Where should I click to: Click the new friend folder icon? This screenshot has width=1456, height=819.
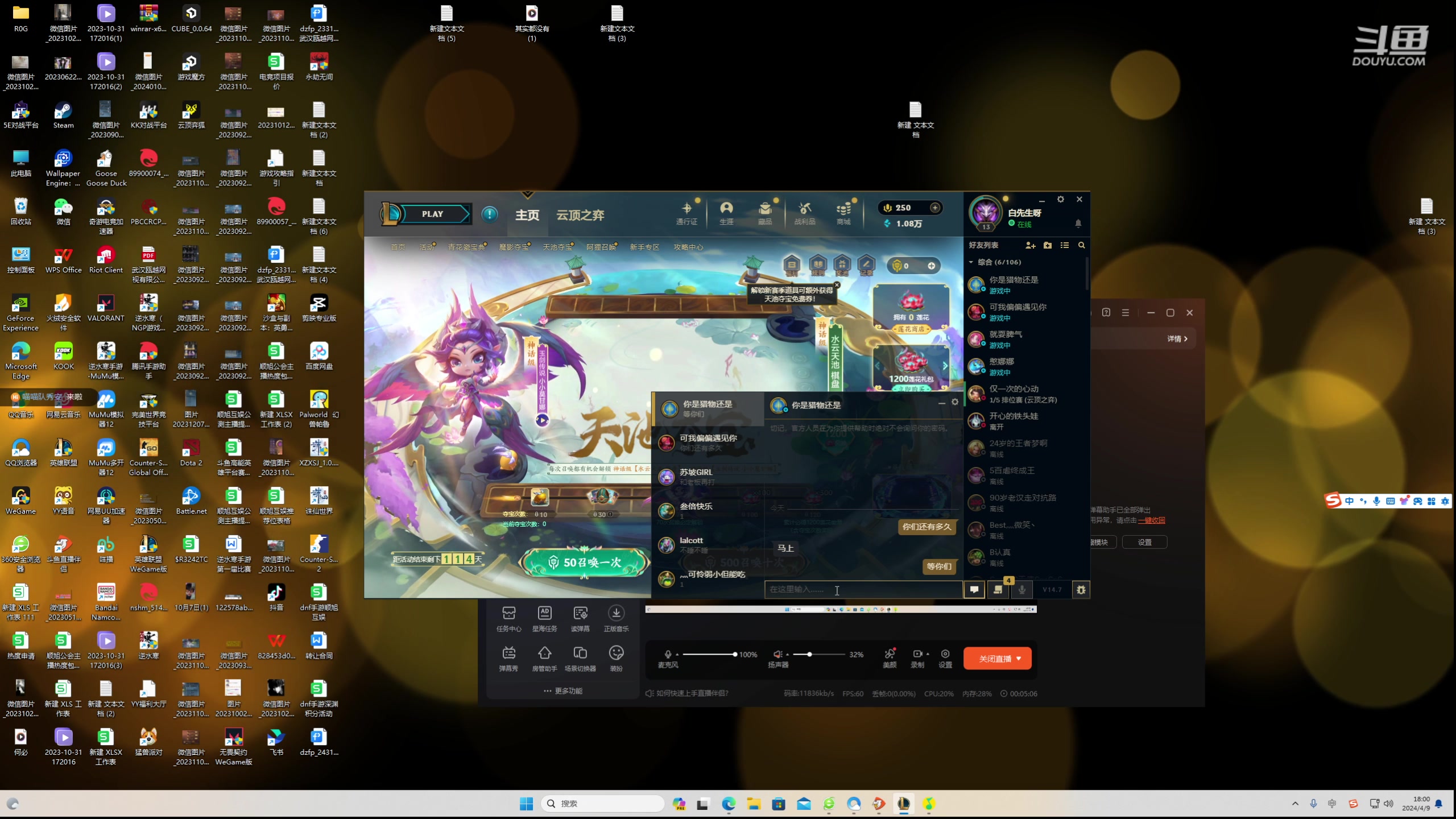click(1048, 245)
